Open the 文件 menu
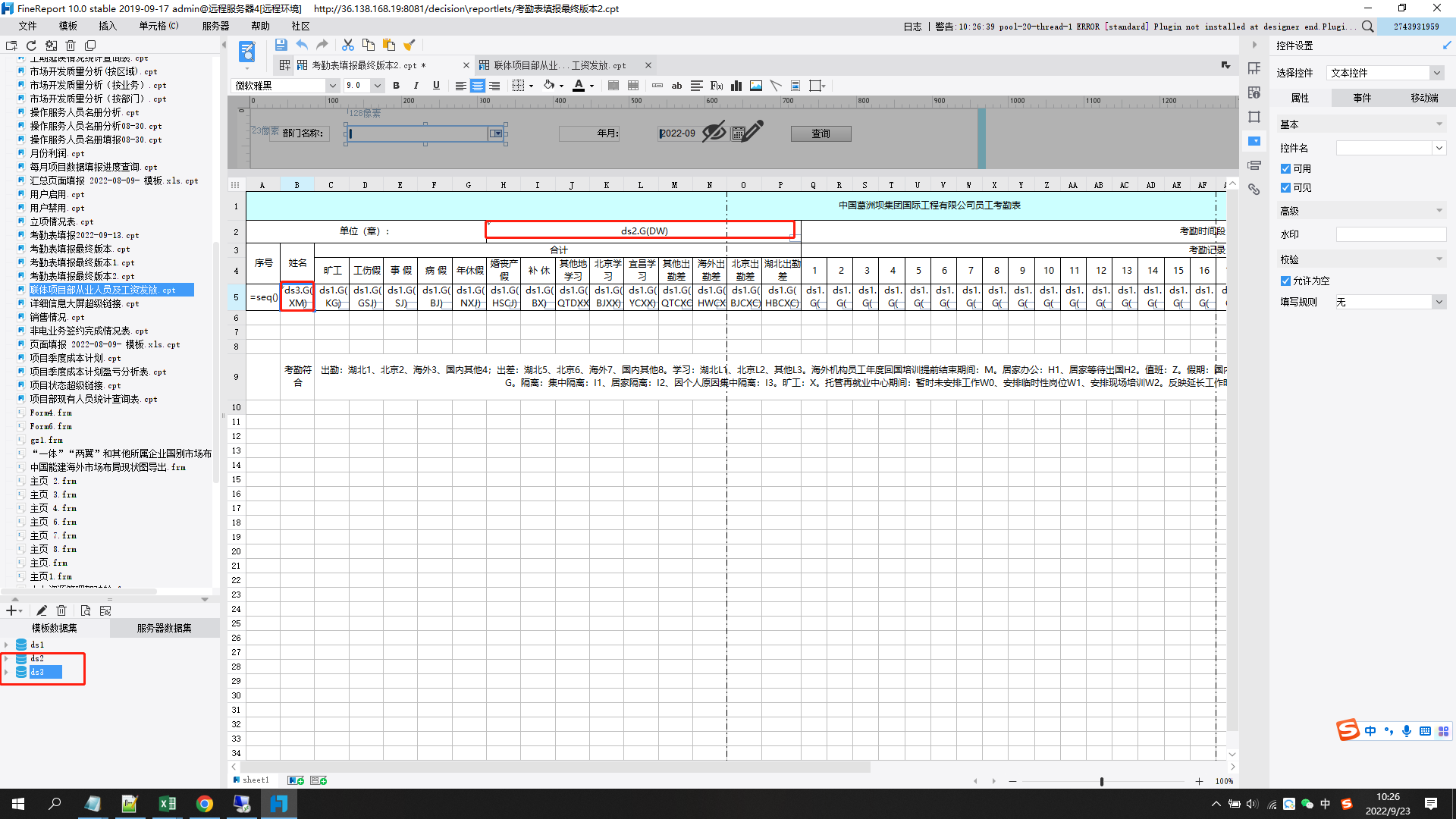Viewport: 1456px width, 819px height. click(28, 26)
